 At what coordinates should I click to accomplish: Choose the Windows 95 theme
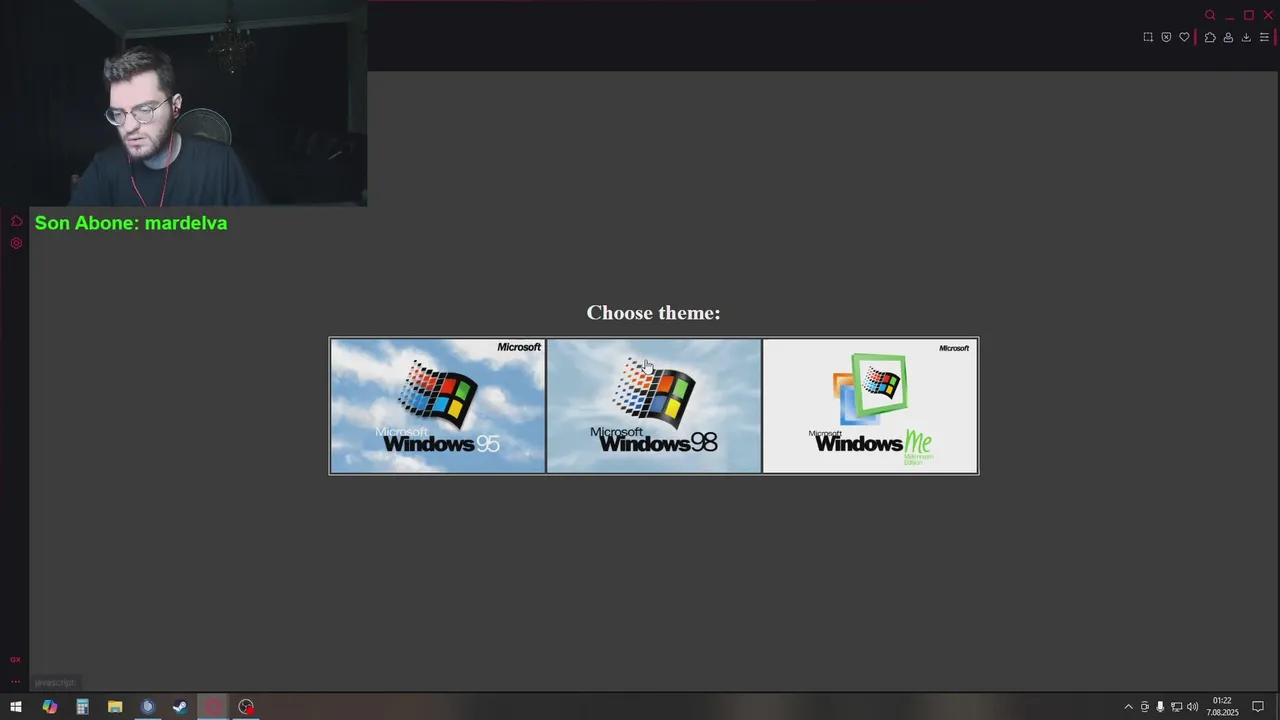(438, 406)
